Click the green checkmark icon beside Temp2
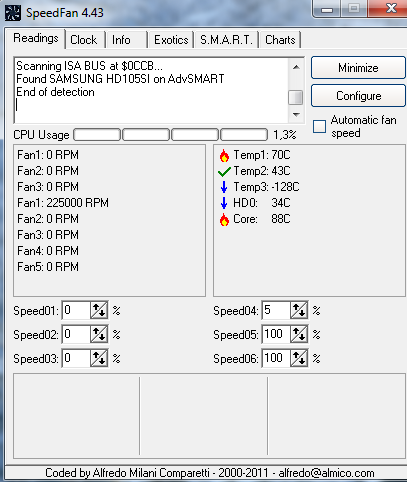Screen dimensions: 407x482 click(x=224, y=172)
